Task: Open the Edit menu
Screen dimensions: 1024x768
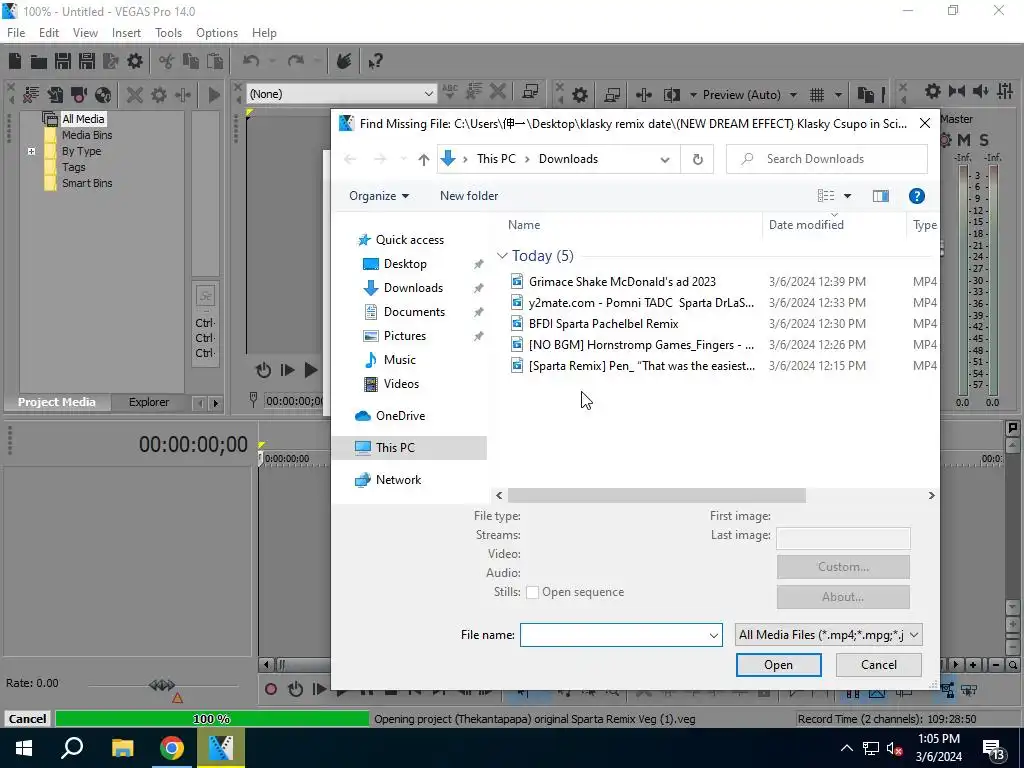Action: click(x=48, y=33)
